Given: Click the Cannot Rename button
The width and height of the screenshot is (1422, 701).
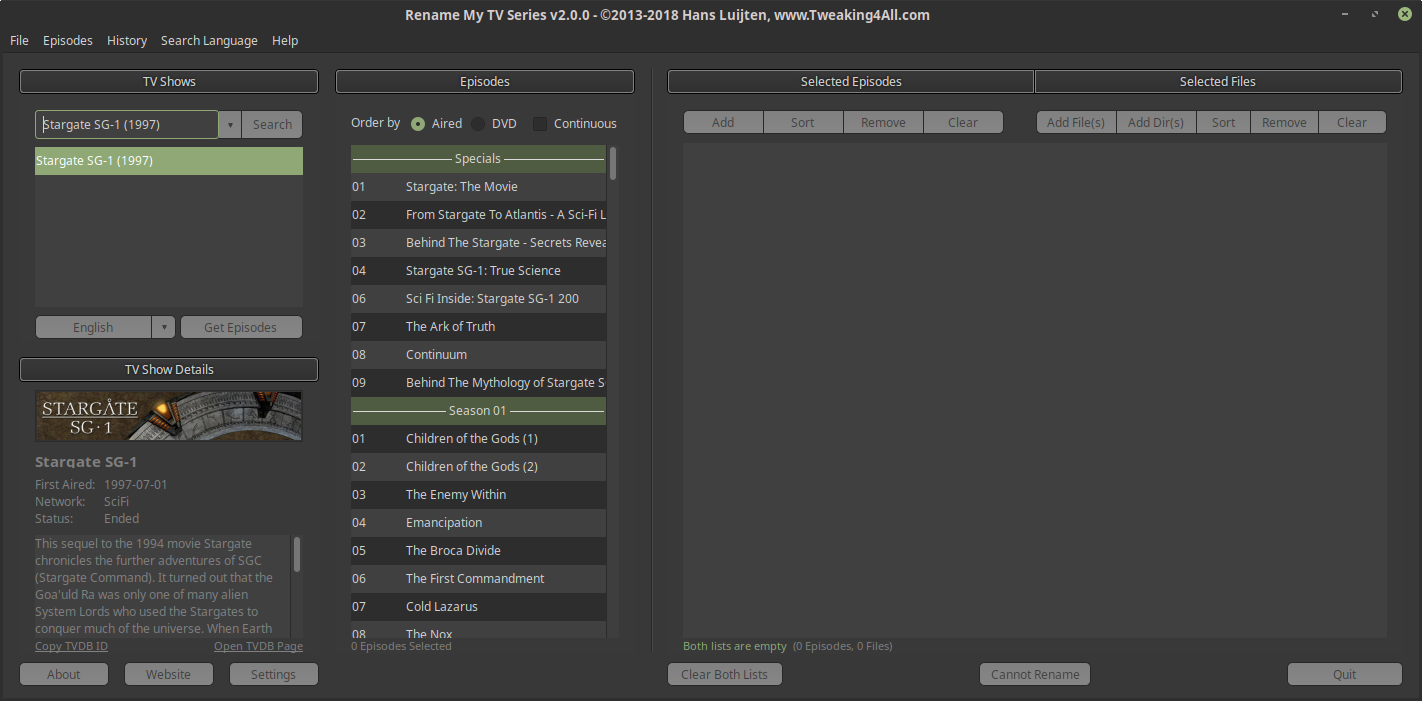Looking at the screenshot, I should click(1035, 674).
